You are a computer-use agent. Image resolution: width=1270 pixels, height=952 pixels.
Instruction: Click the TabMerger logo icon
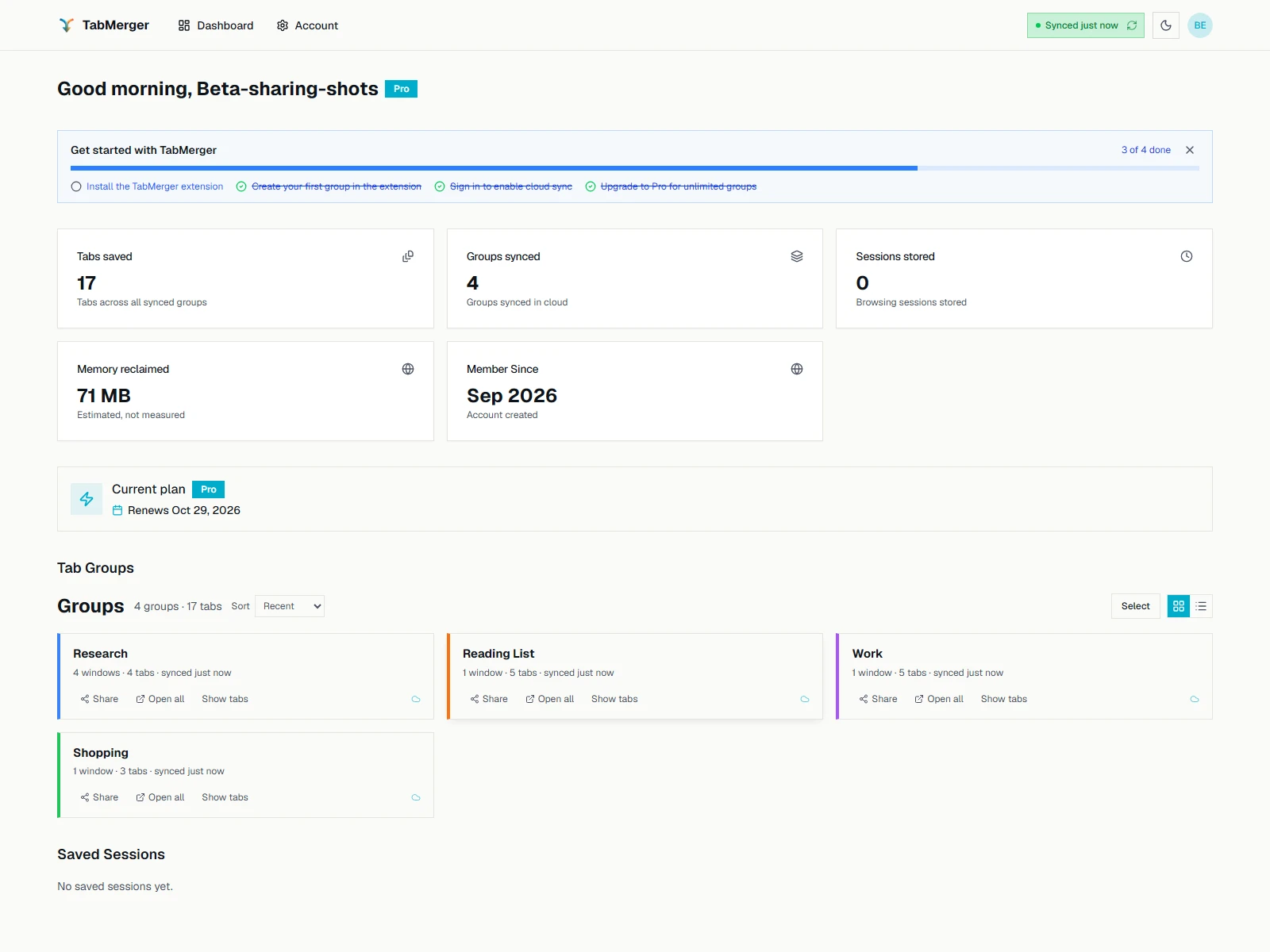click(x=67, y=25)
